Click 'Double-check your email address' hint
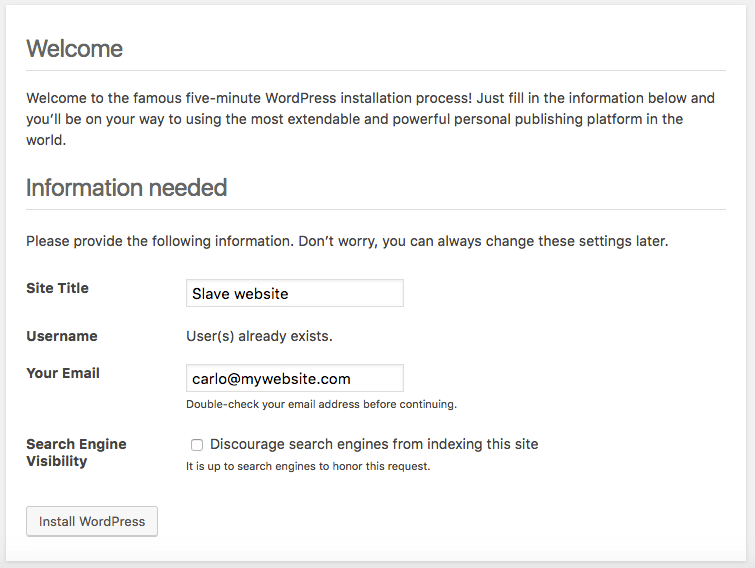Screen dimensions: 755x568 [x=321, y=404]
